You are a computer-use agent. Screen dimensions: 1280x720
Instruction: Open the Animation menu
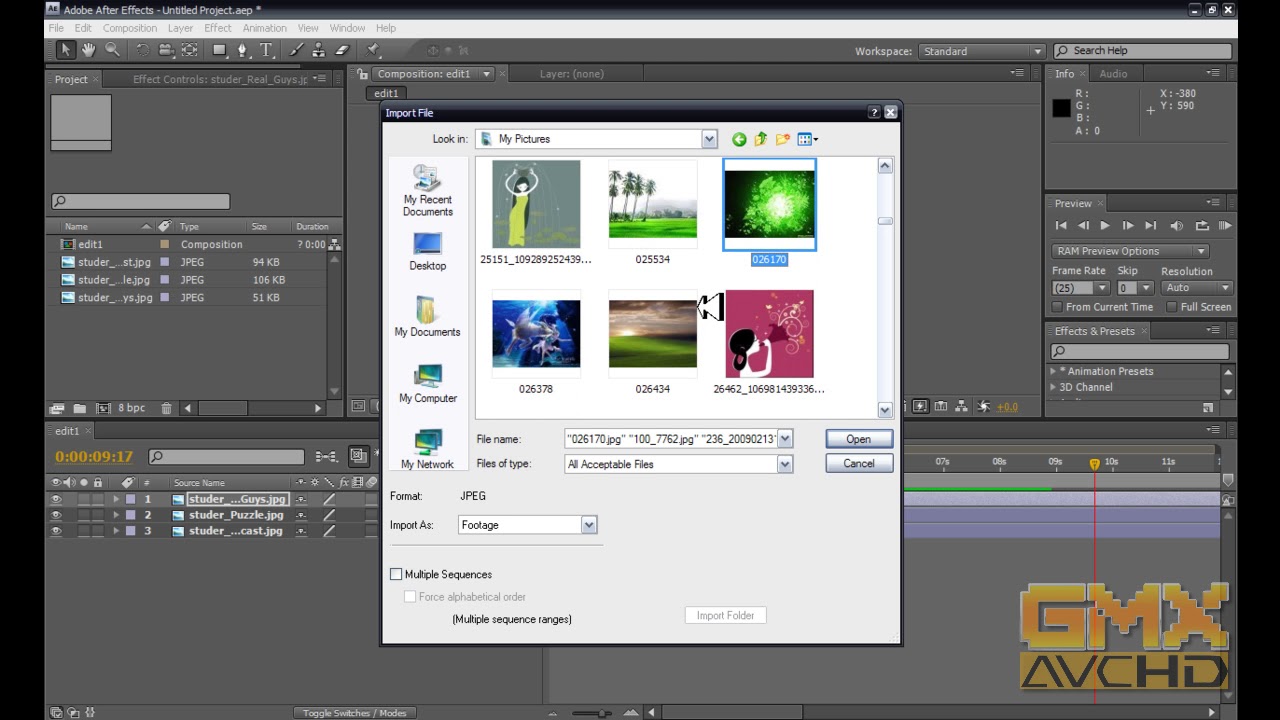pos(265,28)
